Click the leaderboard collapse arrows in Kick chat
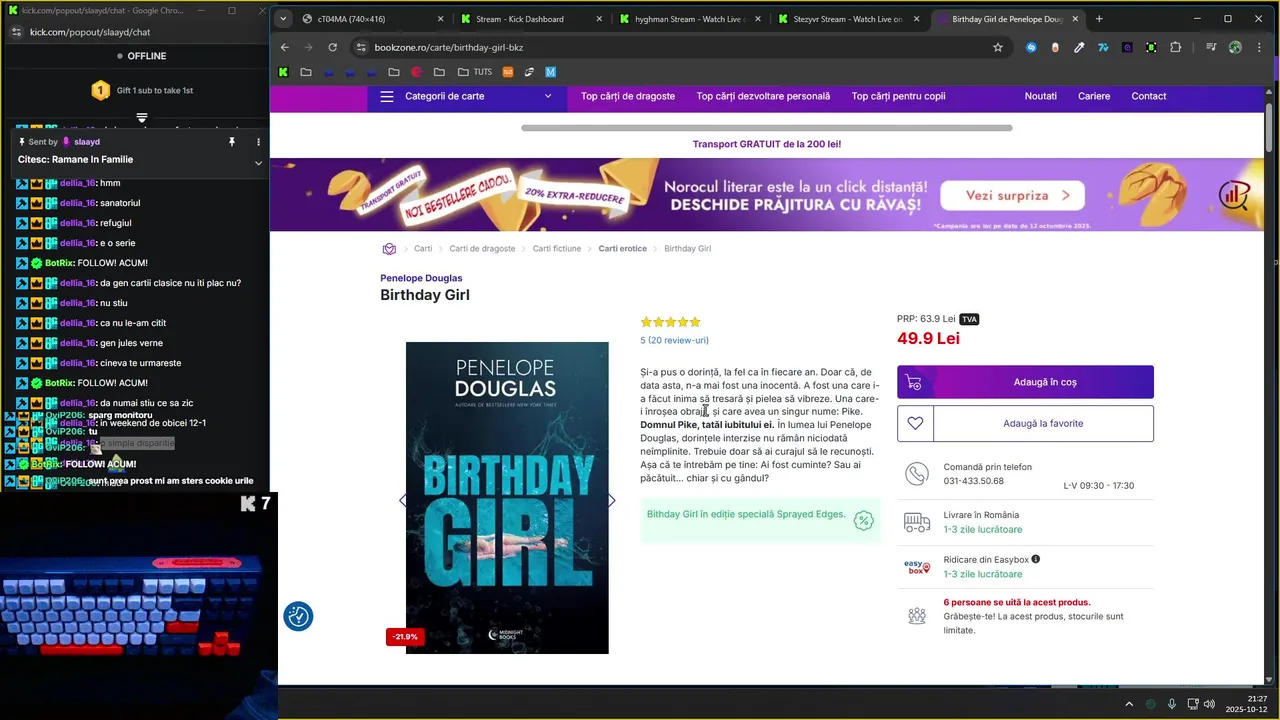 point(142,118)
